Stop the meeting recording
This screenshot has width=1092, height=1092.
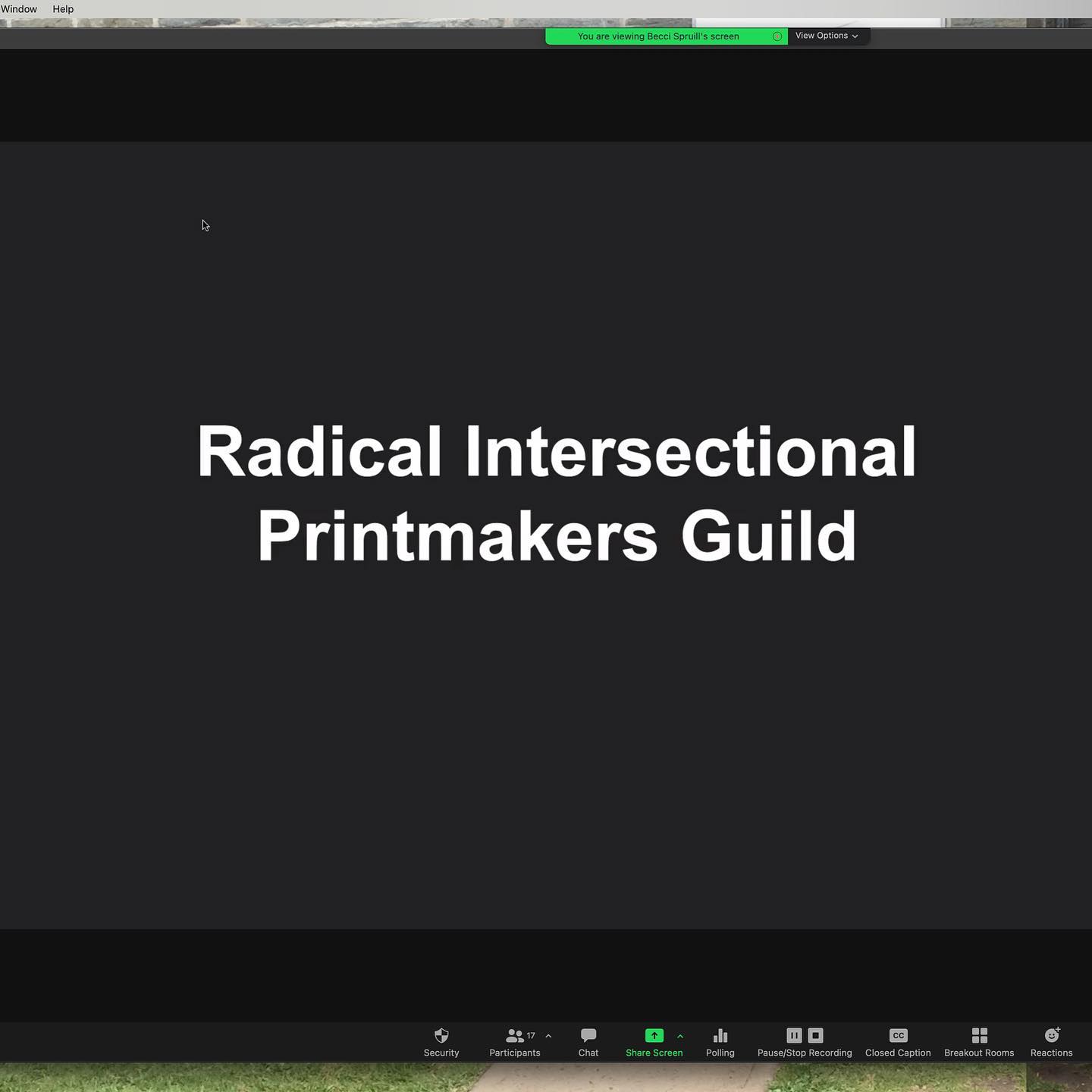816,1036
